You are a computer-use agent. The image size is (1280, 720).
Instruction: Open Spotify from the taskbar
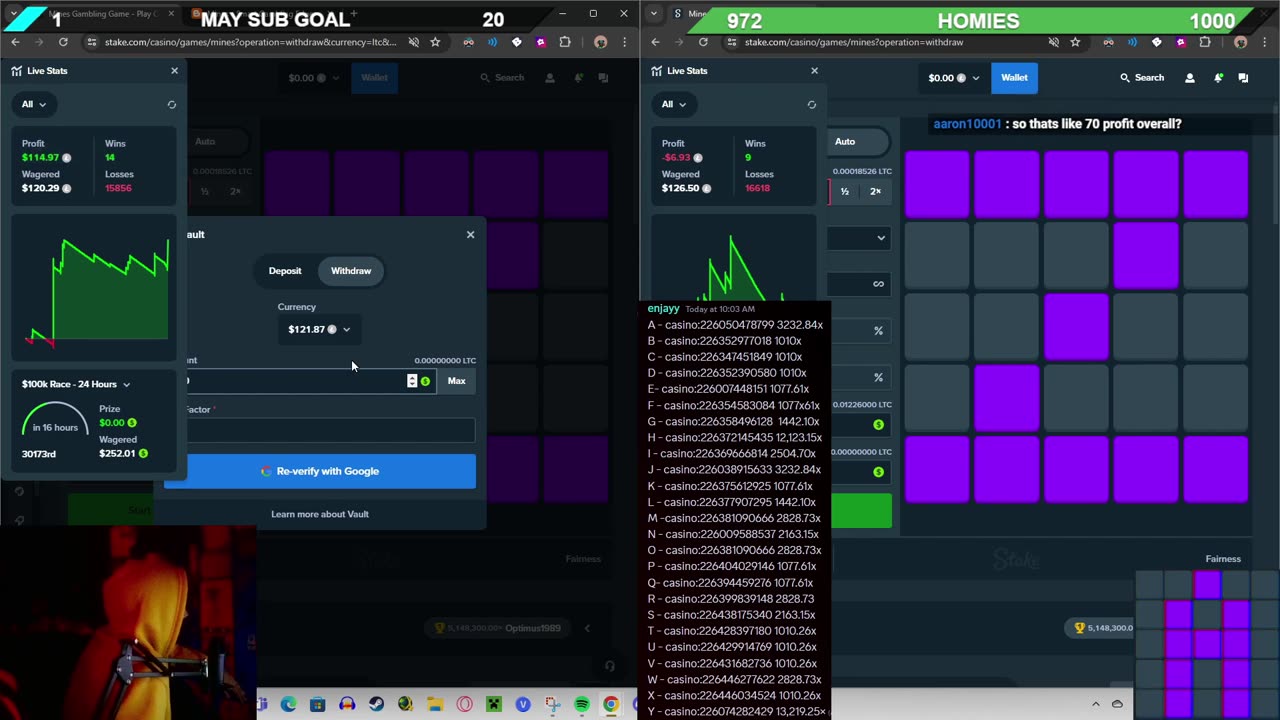pyautogui.click(x=581, y=705)
